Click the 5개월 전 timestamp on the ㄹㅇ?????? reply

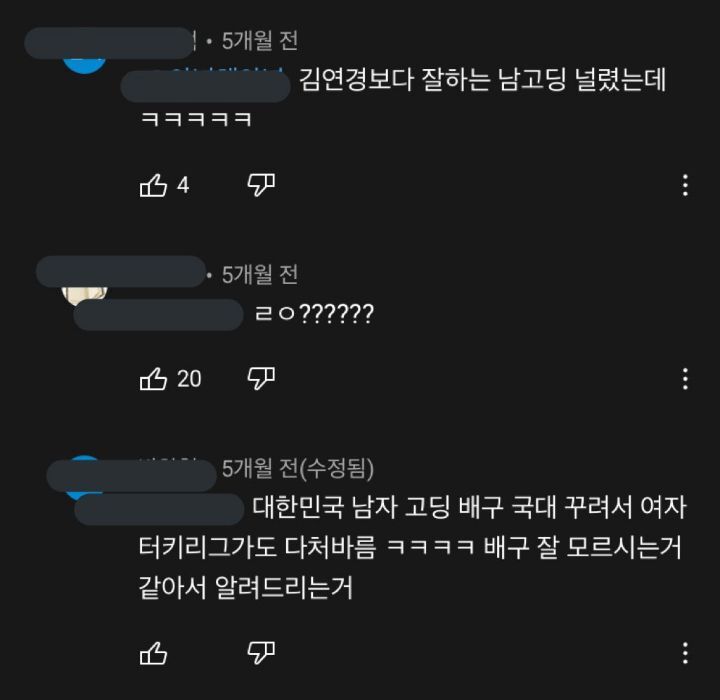click(260, 275)
